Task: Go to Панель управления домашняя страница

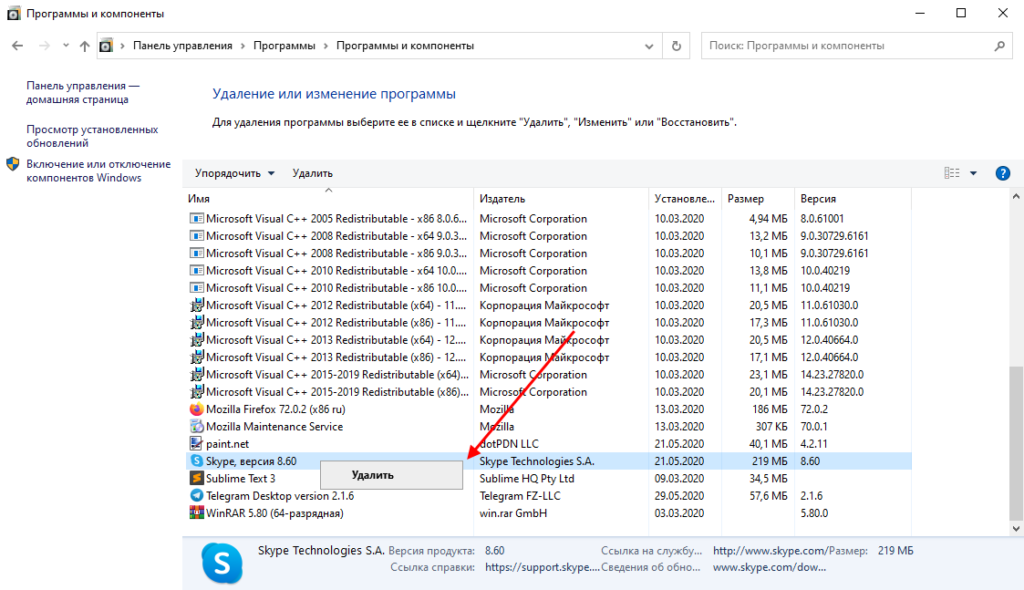Action: click(83, 93)
